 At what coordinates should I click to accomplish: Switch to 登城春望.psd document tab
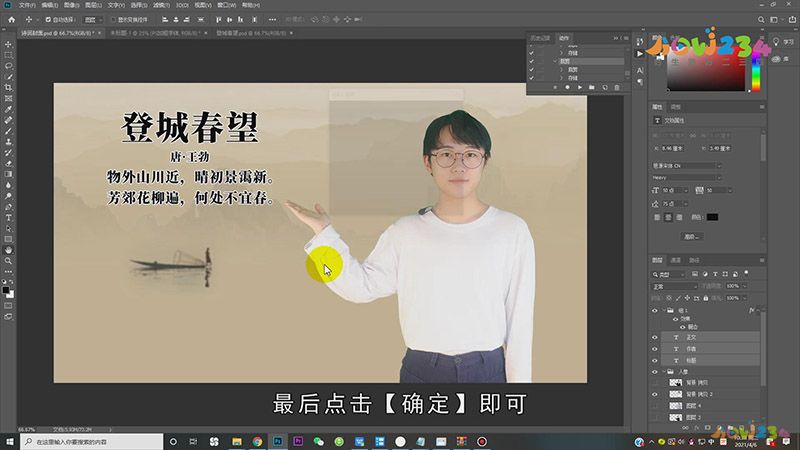tap(251, 33)
